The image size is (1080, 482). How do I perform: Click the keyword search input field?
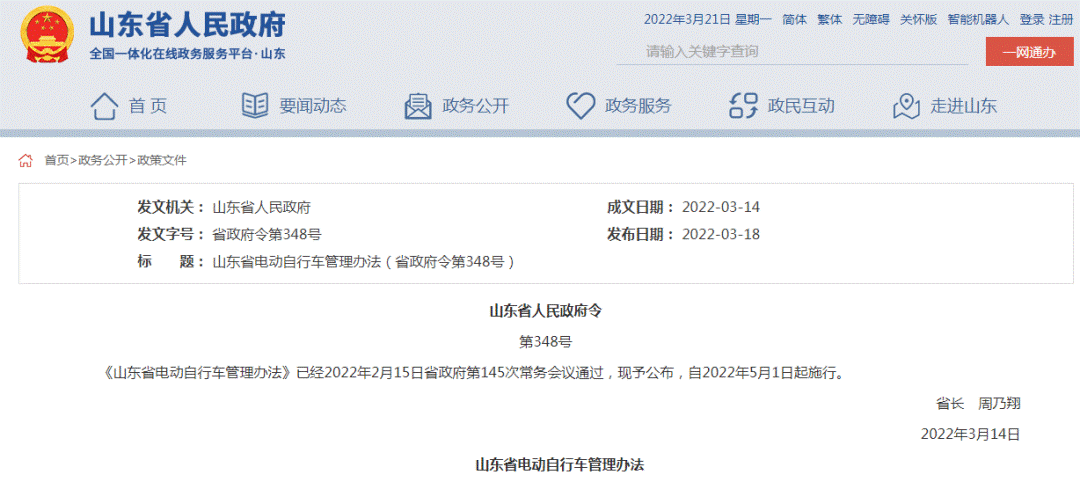point(790,51)
